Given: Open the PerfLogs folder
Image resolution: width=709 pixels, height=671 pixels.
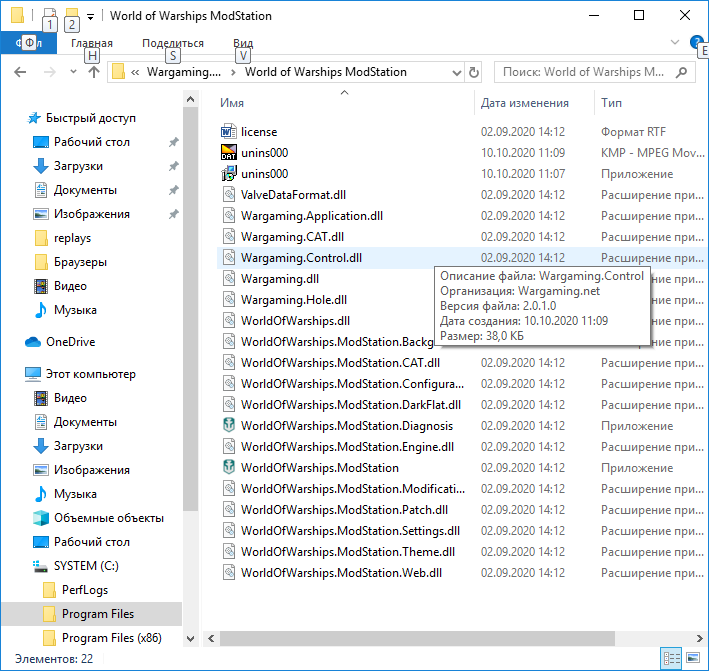Looking at the screenshot, I should coord(85,590).
